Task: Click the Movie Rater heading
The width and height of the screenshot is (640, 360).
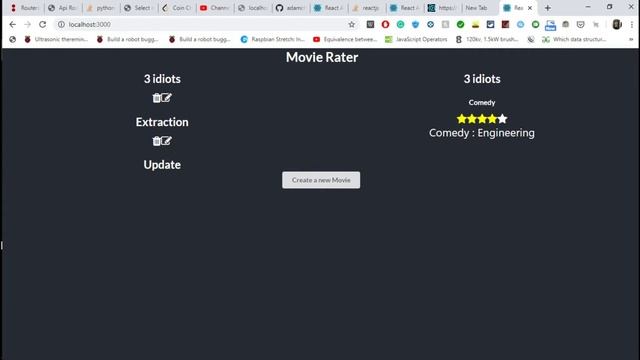Action: [x=322, y=57]
